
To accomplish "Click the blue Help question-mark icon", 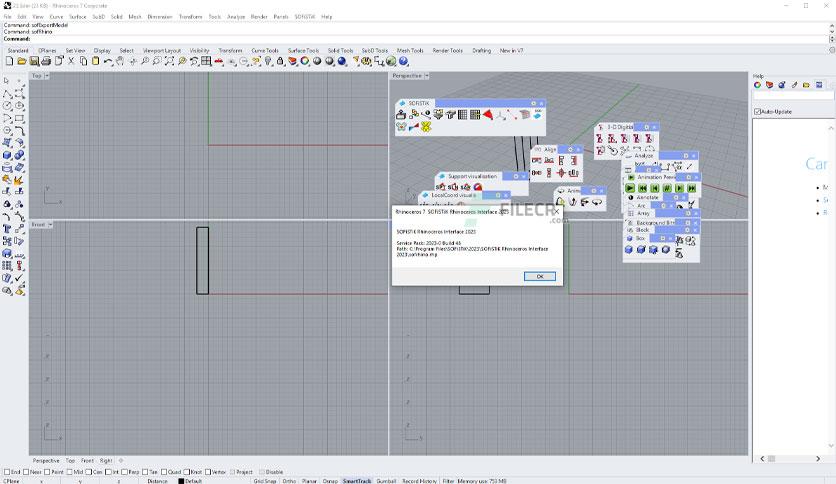I will [x=404, y=61].
